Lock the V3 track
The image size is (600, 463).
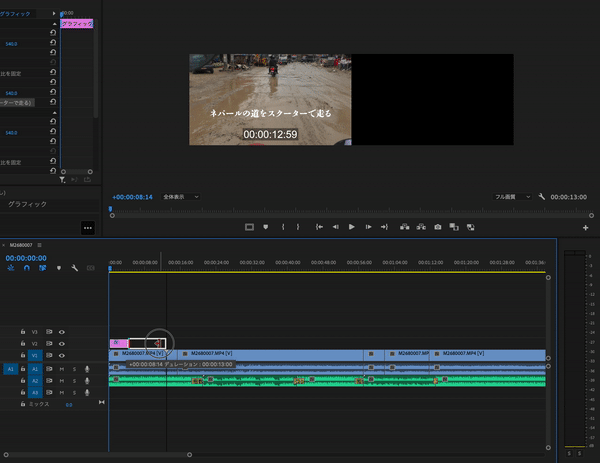(23, 331)
